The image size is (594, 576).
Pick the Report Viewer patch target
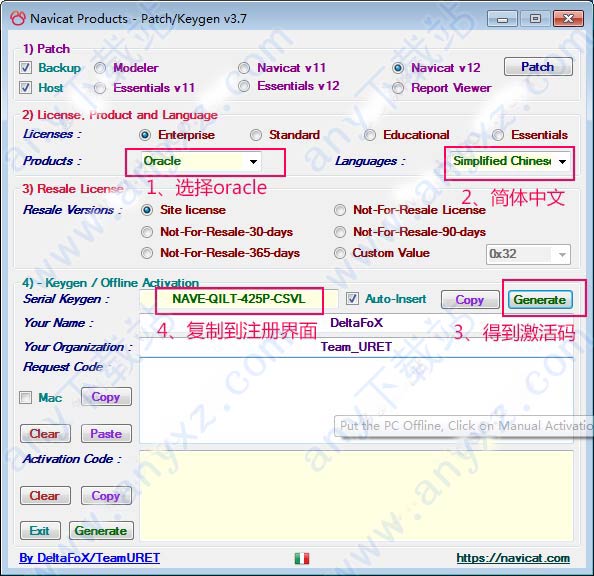(398, 88)
